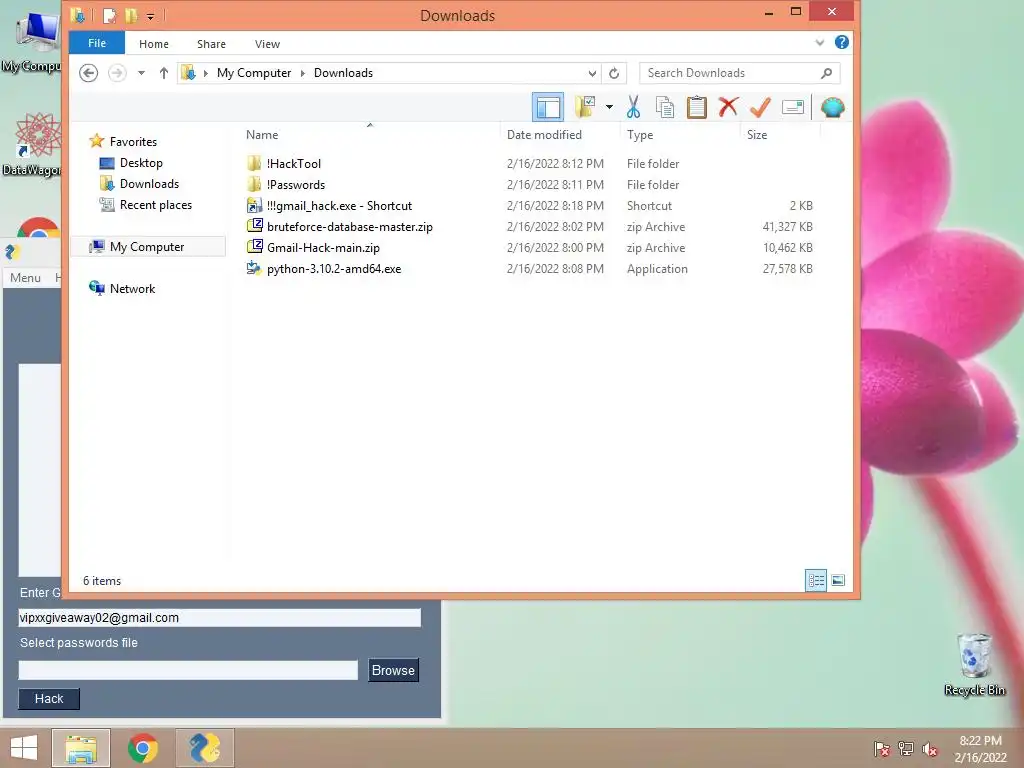Select the !!!gmail_hack.exe shortcut file
This screenshot has width=1024, height=768.
(339, 206)
